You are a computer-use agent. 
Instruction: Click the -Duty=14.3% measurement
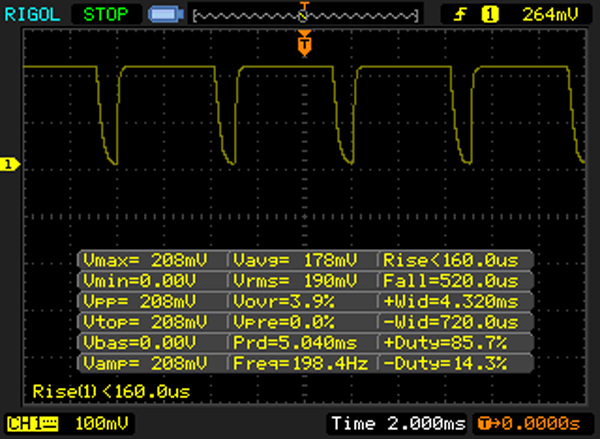point(445,363)
